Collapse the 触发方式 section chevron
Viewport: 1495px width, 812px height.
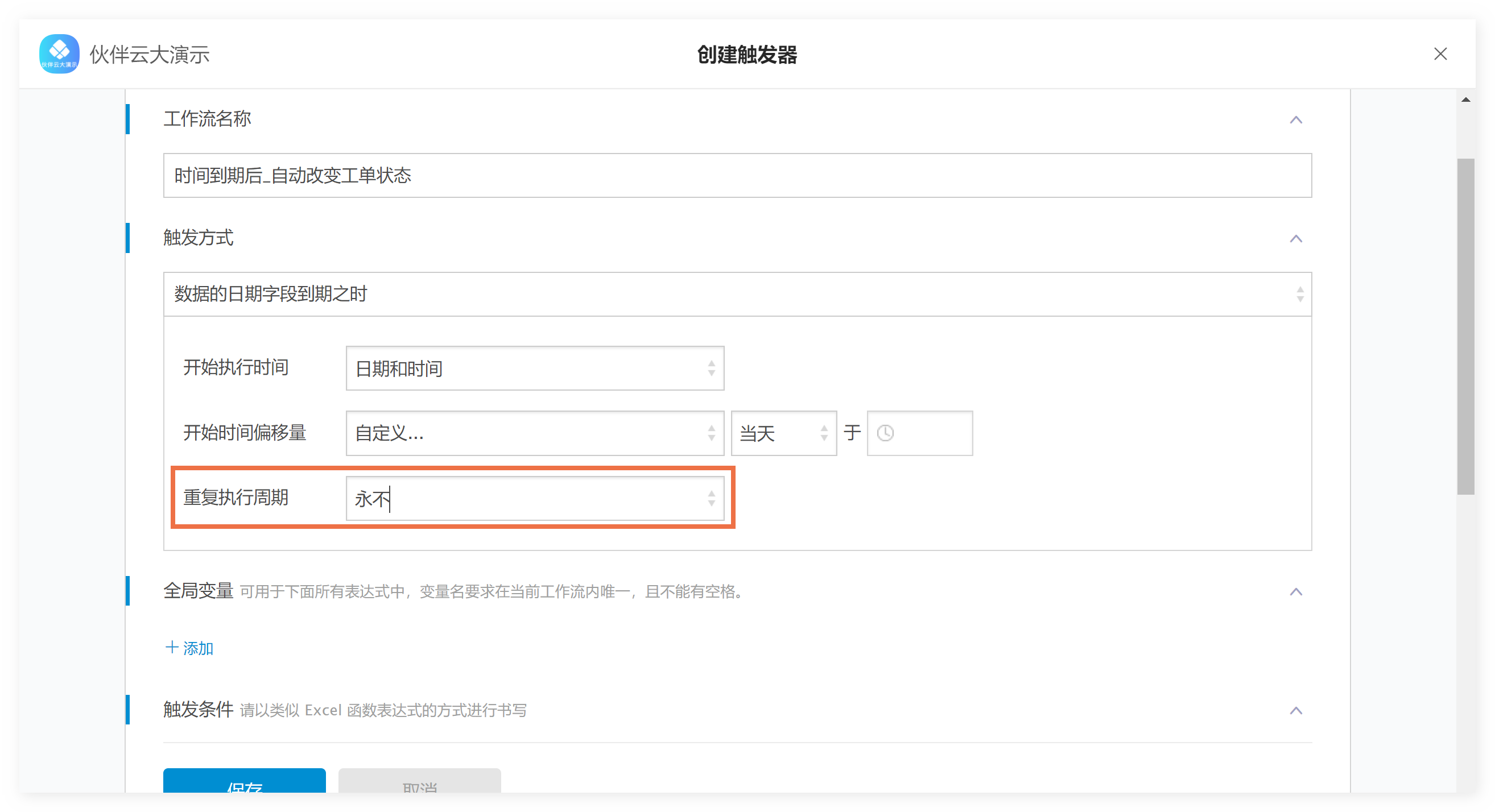coord(1295,239)
